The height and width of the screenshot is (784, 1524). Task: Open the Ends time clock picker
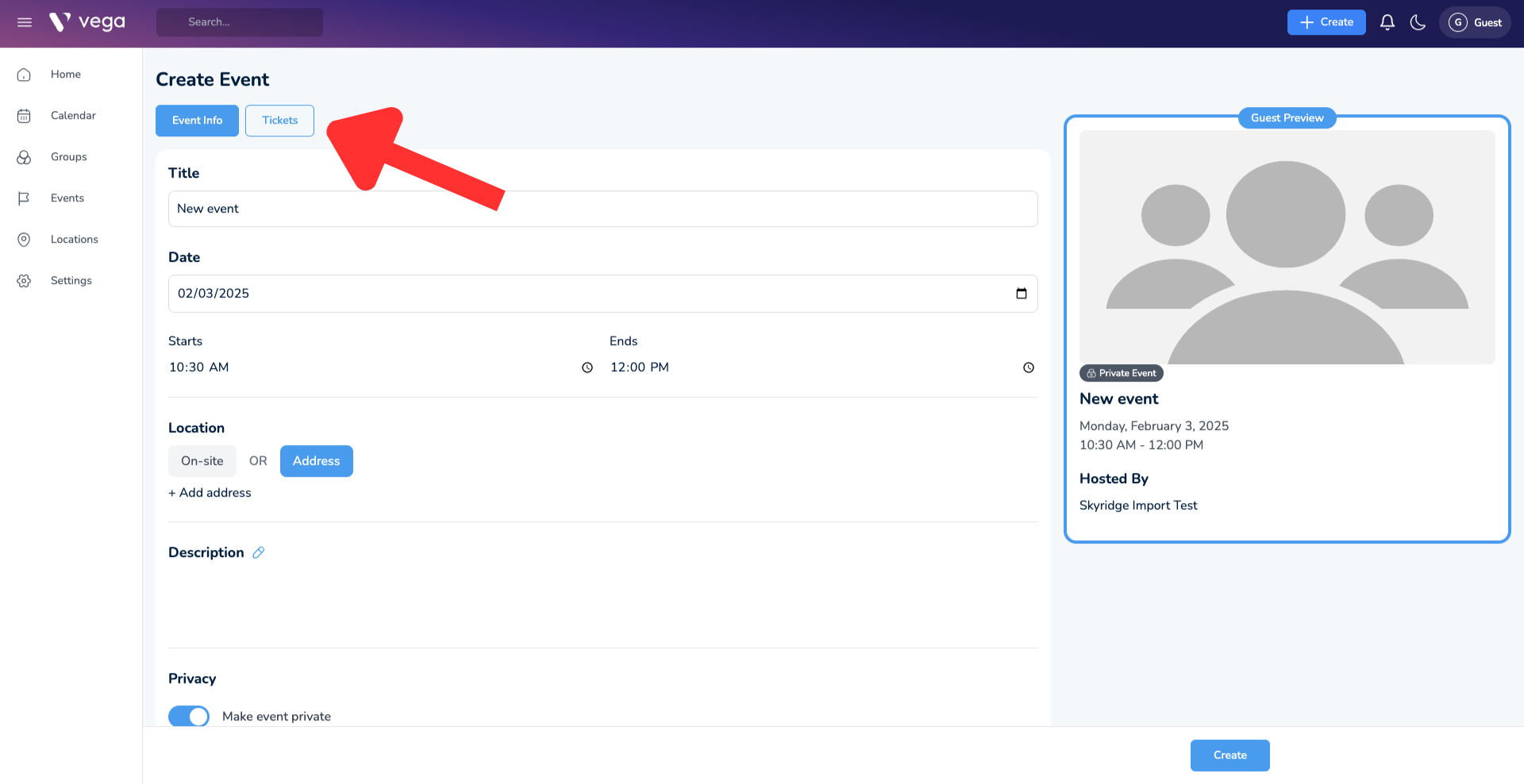[x=1028, y=367]
